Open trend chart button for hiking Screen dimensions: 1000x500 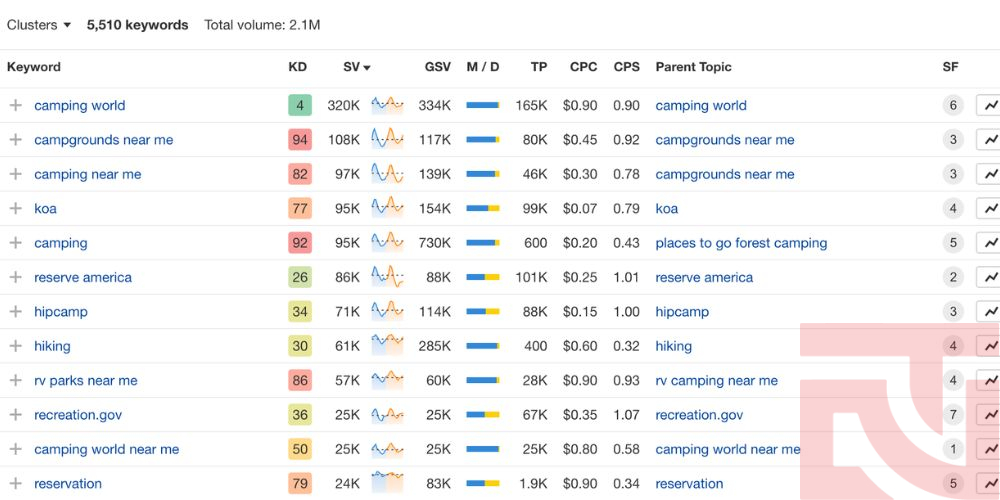point(989,346)
